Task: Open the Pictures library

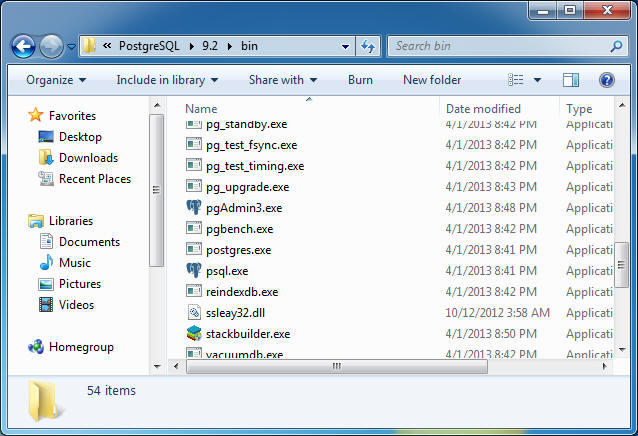Action: (x=80, y=284)
